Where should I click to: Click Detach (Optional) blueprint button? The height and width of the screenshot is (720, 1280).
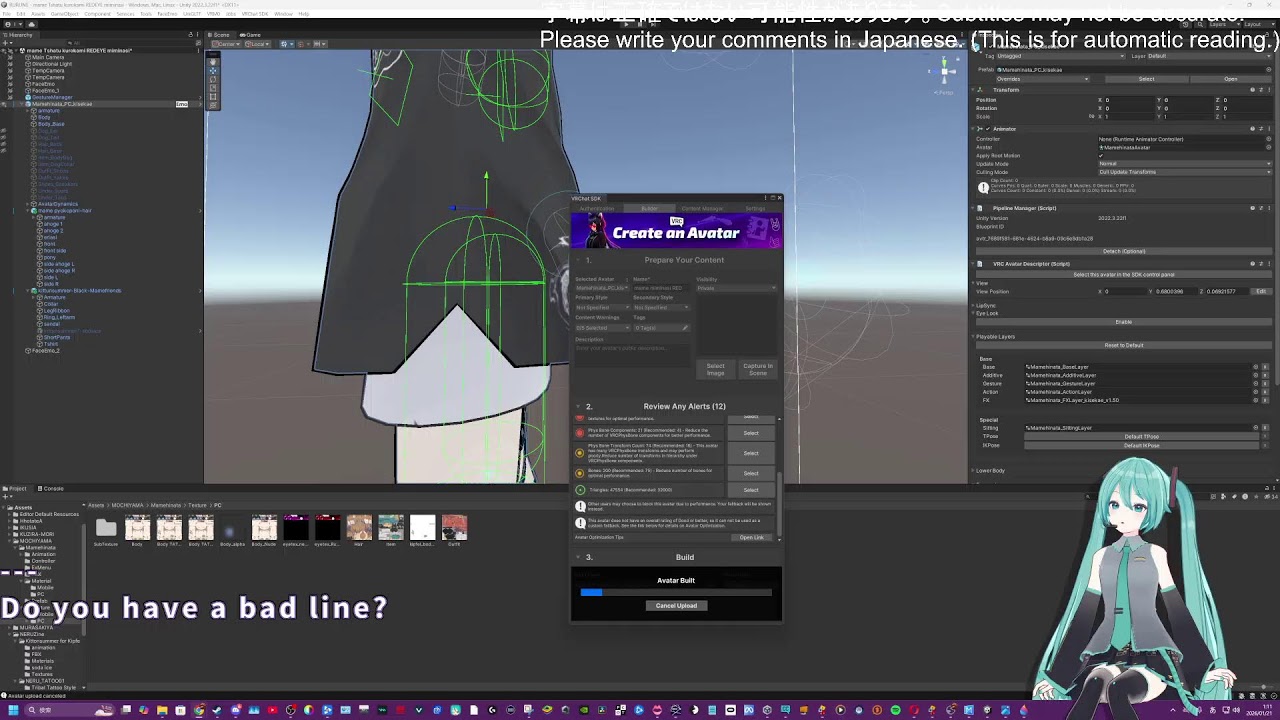tap(1122, 251)
